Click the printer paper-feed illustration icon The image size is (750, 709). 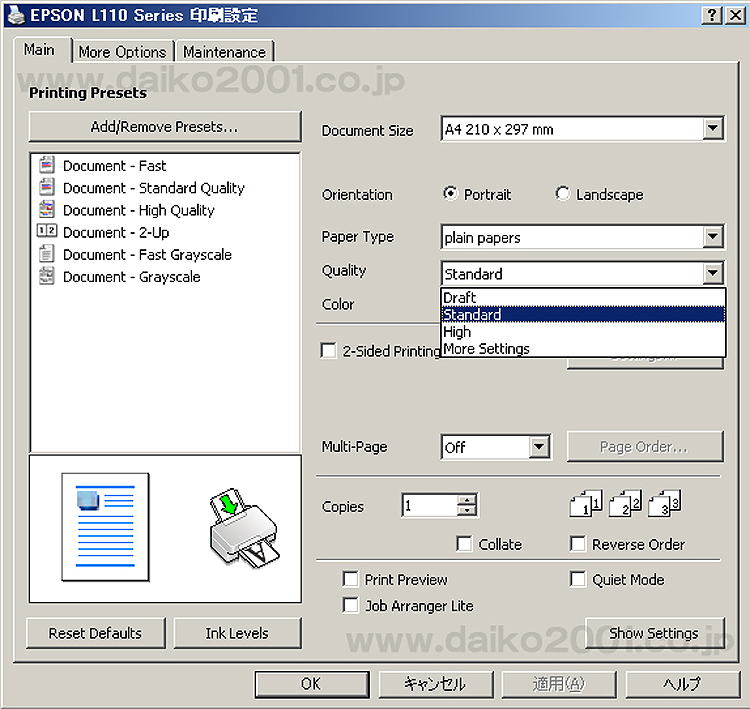(x=244, y=528)
